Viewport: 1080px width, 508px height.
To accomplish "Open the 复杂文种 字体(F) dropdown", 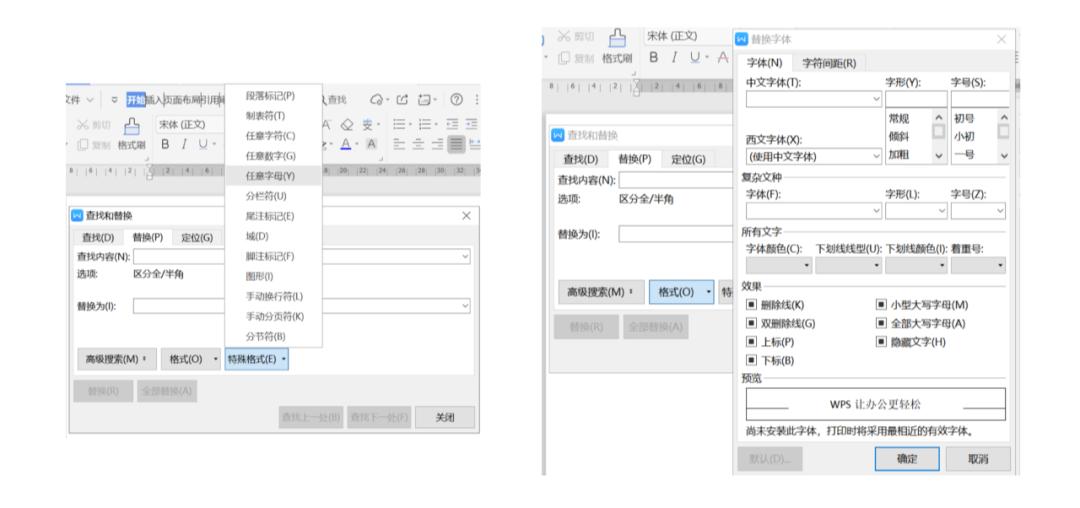I will pos(813,211).
